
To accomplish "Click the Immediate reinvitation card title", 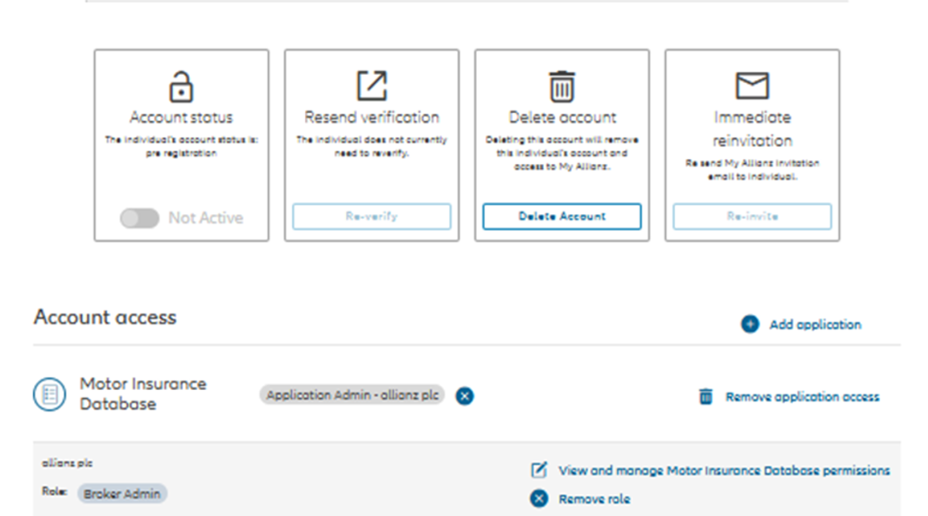I will pos(752,129).
